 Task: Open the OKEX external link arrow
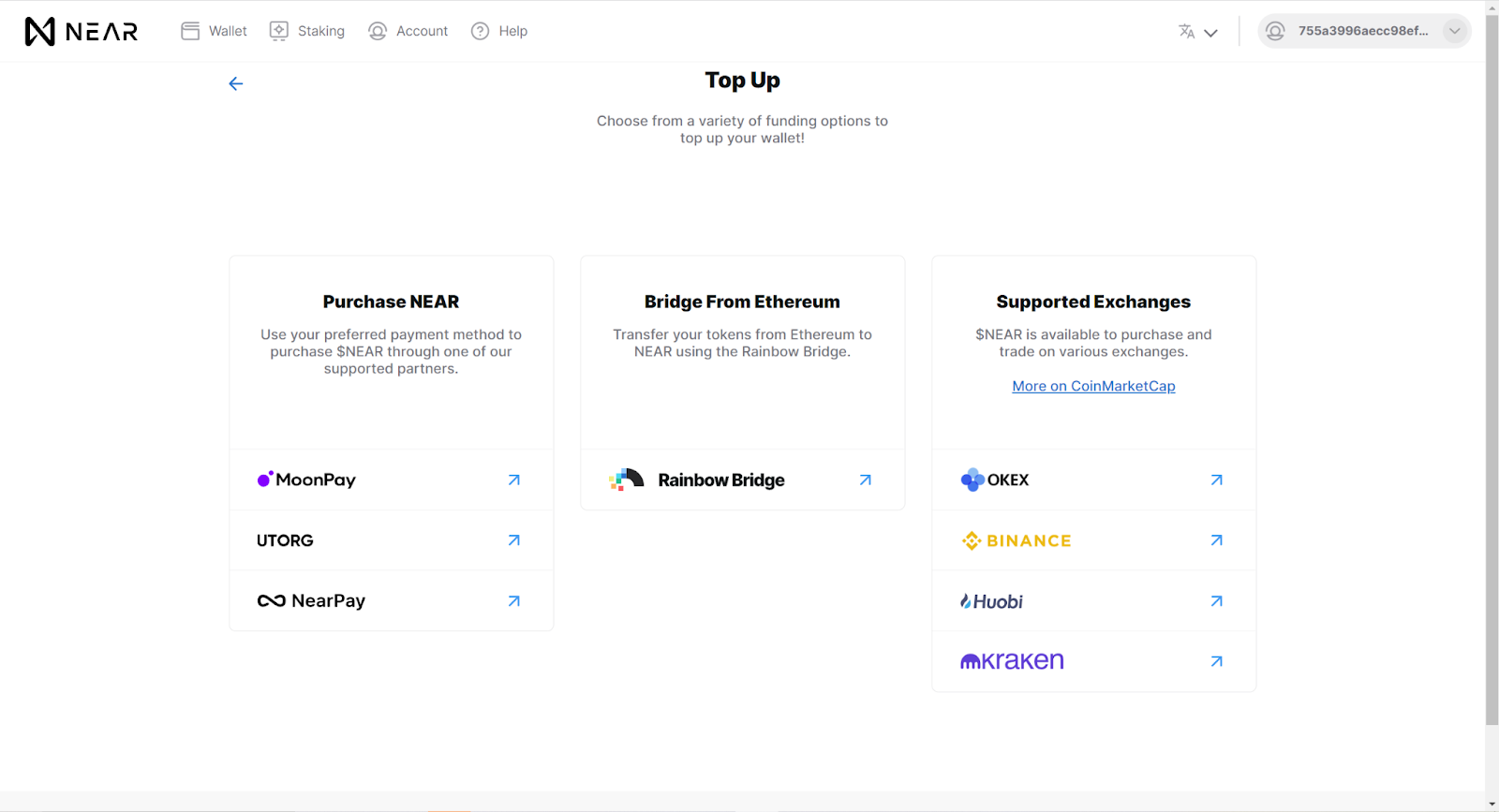1216,480
